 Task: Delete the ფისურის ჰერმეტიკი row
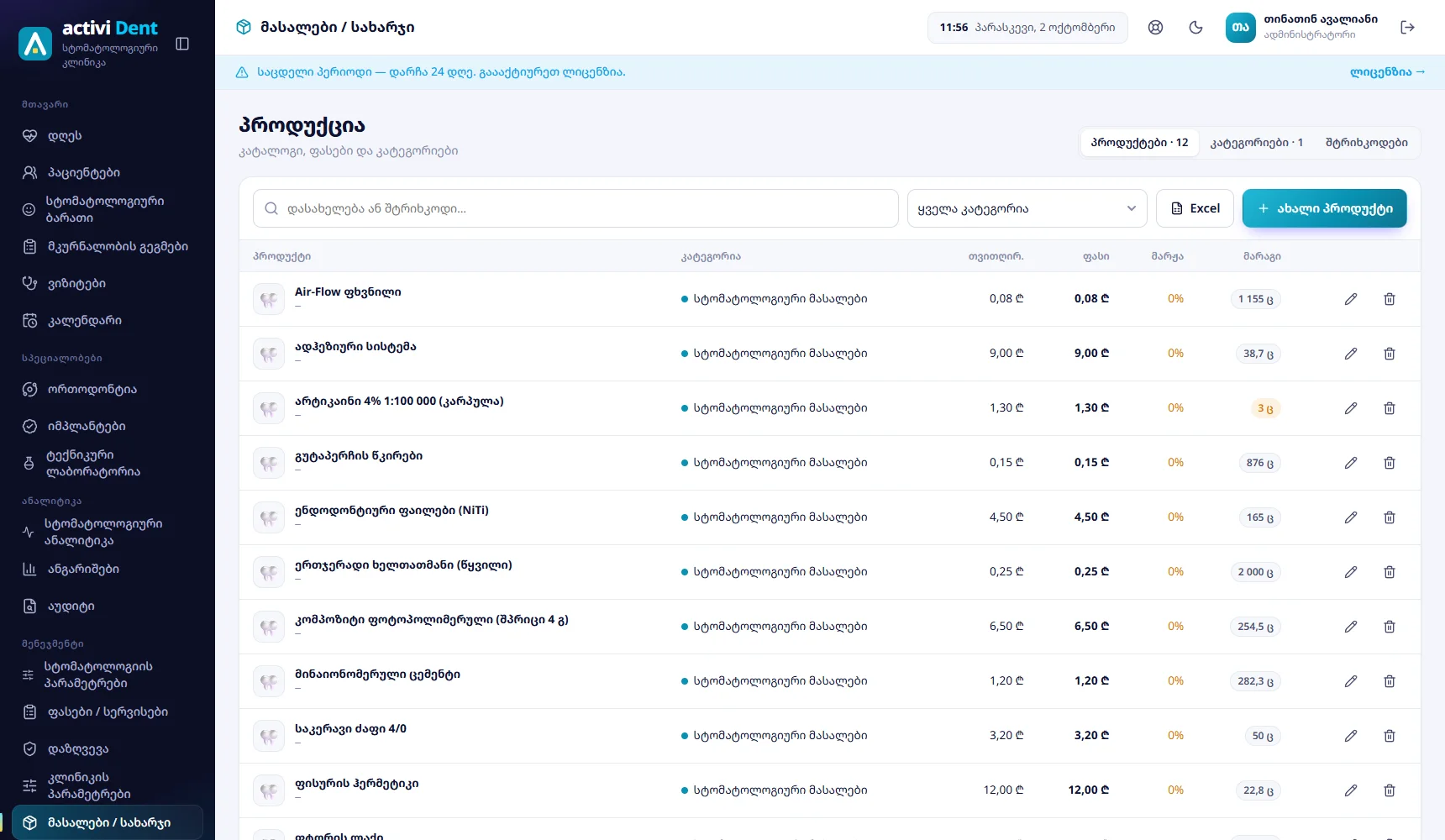point(1390,790)
